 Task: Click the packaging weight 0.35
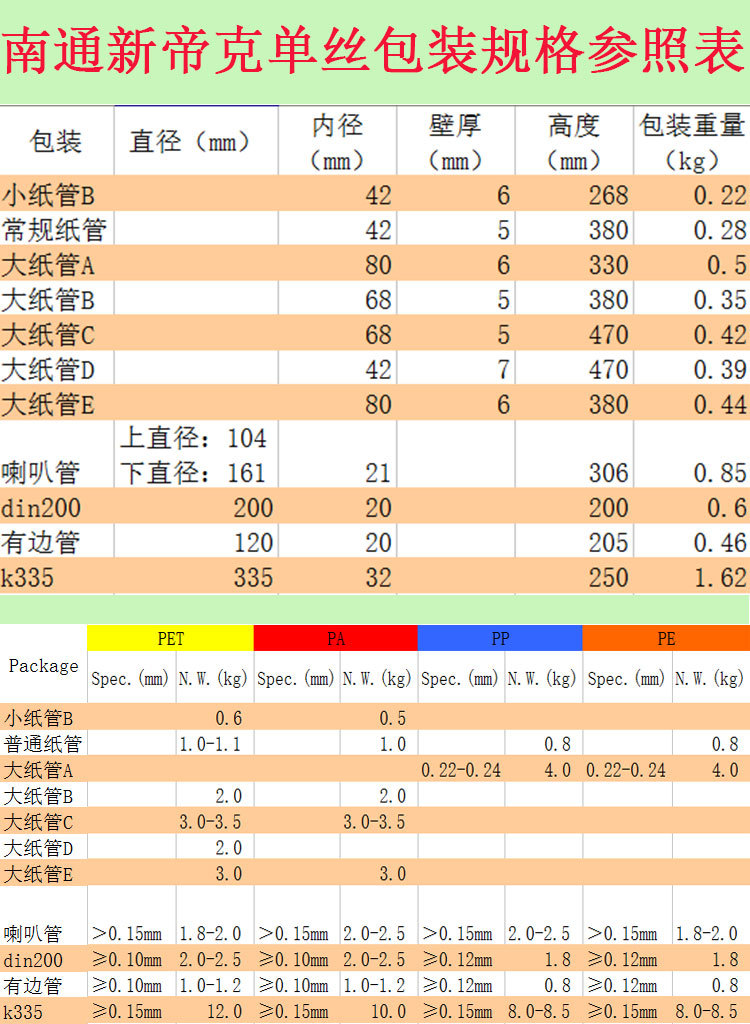click(x=720, y=300)
